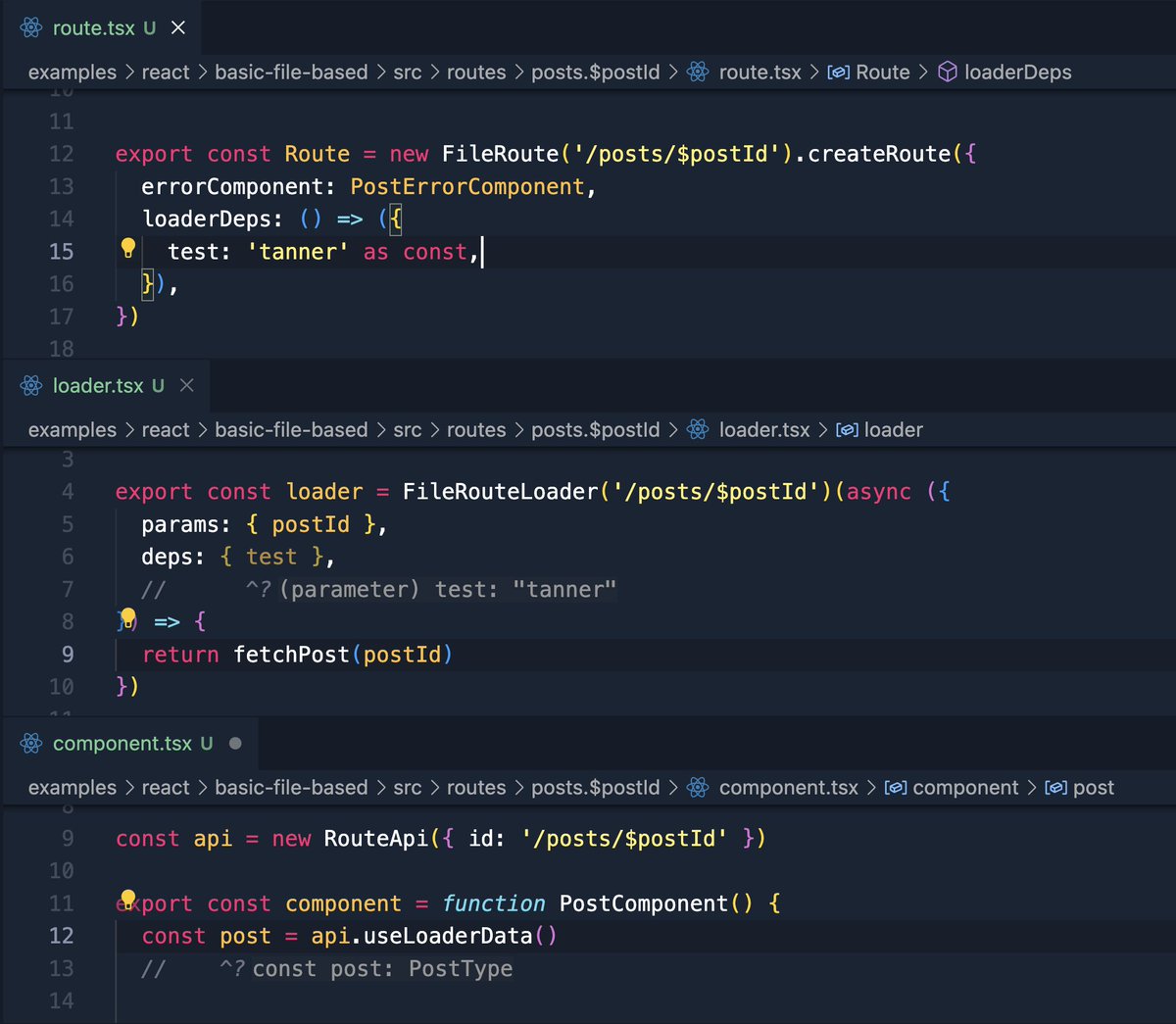Click lightbulb quick-fix on line 11 of component.tsx
The width and height of the screenshot is (1176, 1024).
[x=127, y=900]
